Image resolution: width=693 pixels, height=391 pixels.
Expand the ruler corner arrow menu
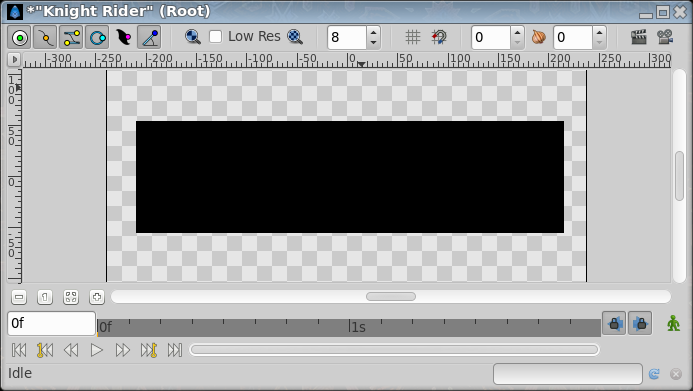(14, 59)
